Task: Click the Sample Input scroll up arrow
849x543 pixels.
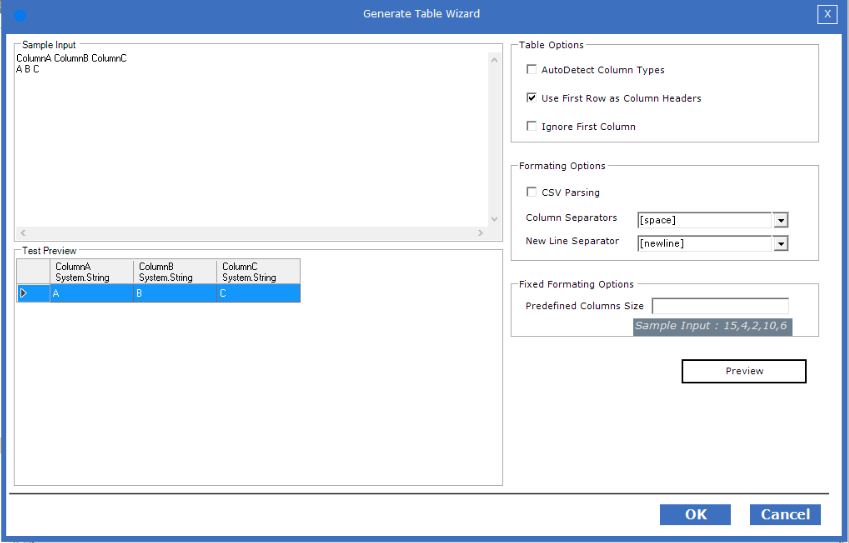Action: click(493, 60)
